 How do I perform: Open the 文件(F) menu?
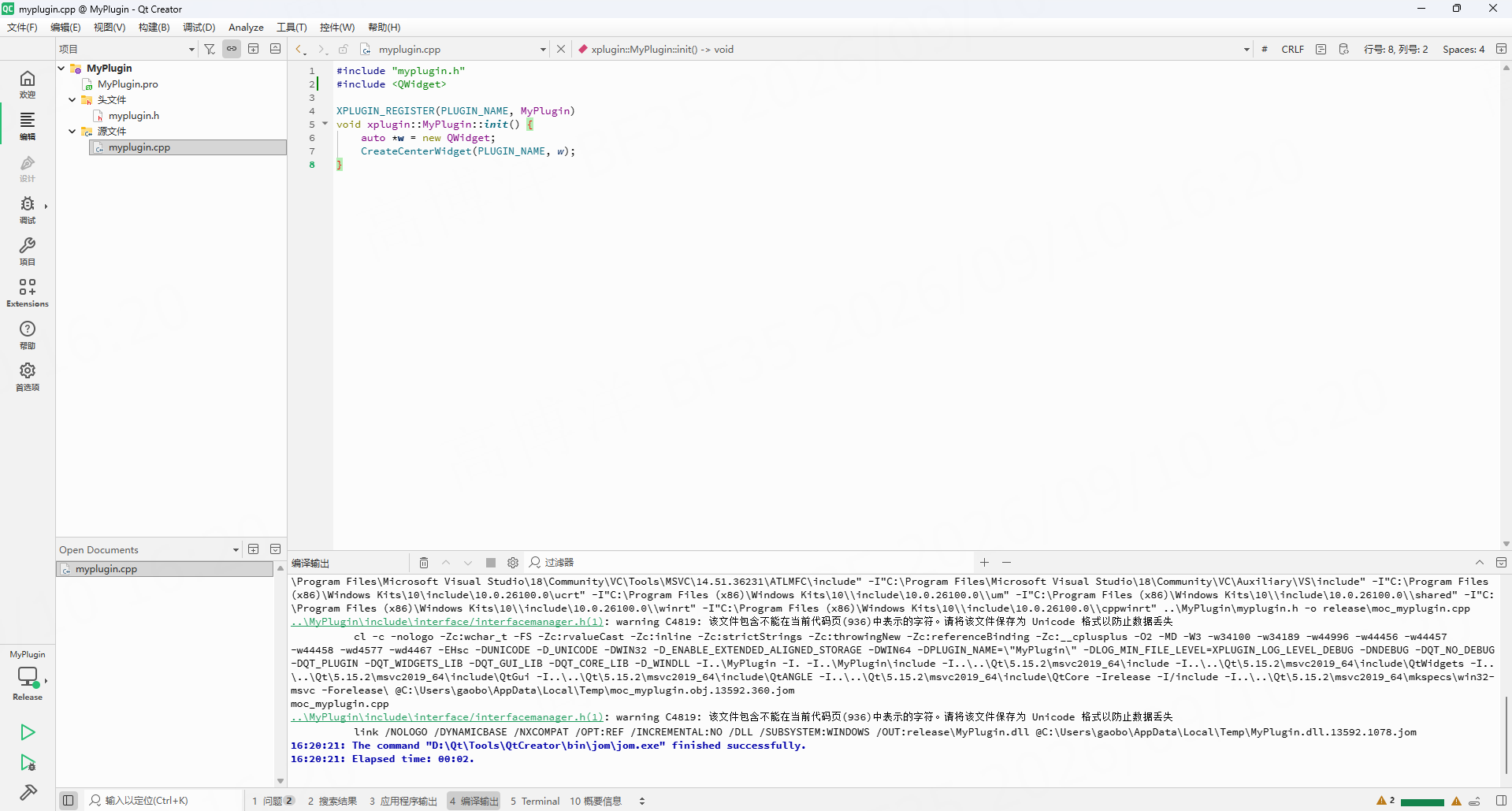coord(22,28)
